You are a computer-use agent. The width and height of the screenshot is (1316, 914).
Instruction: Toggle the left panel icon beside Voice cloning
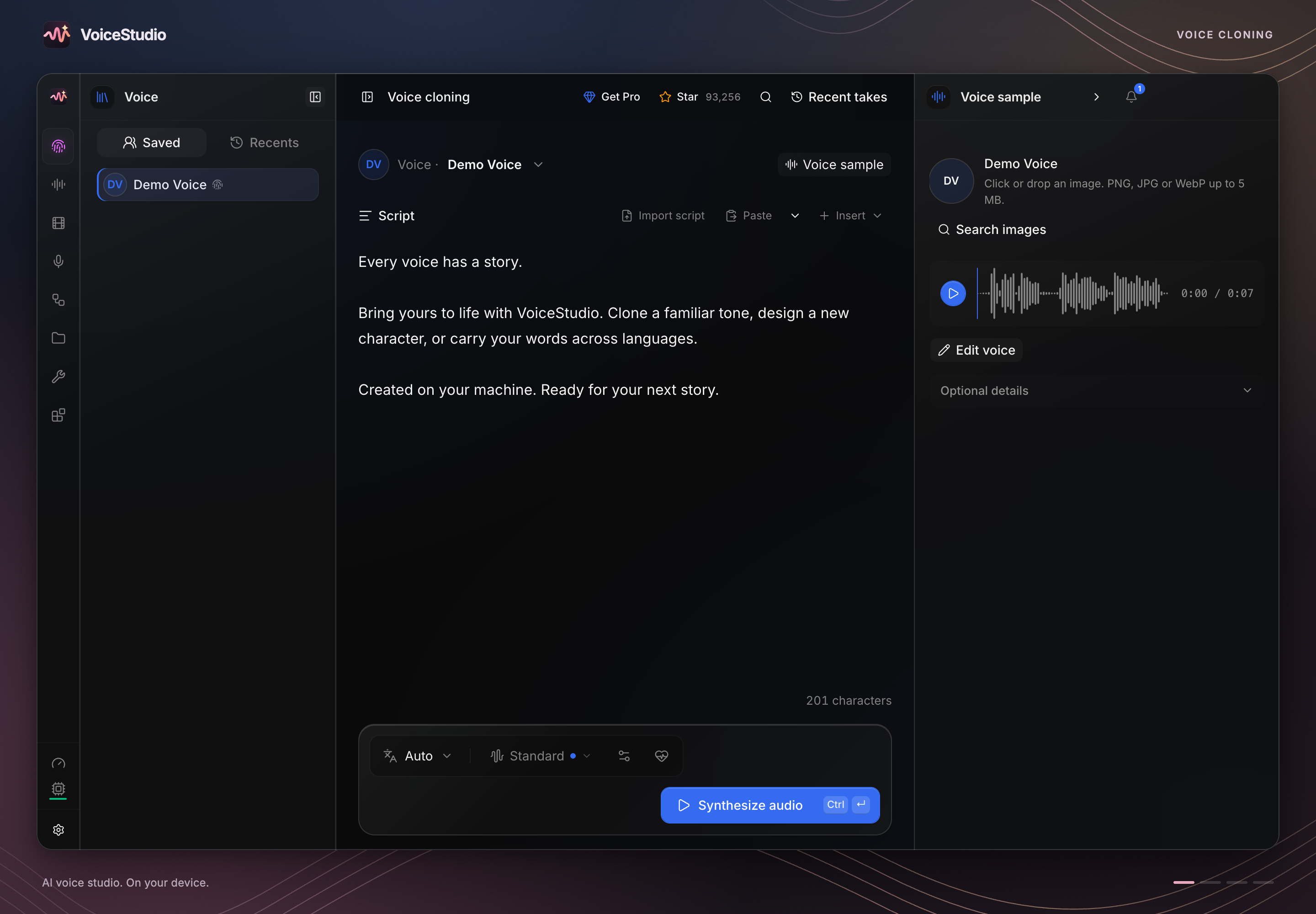pyautogui.click(x=368, y=97)
